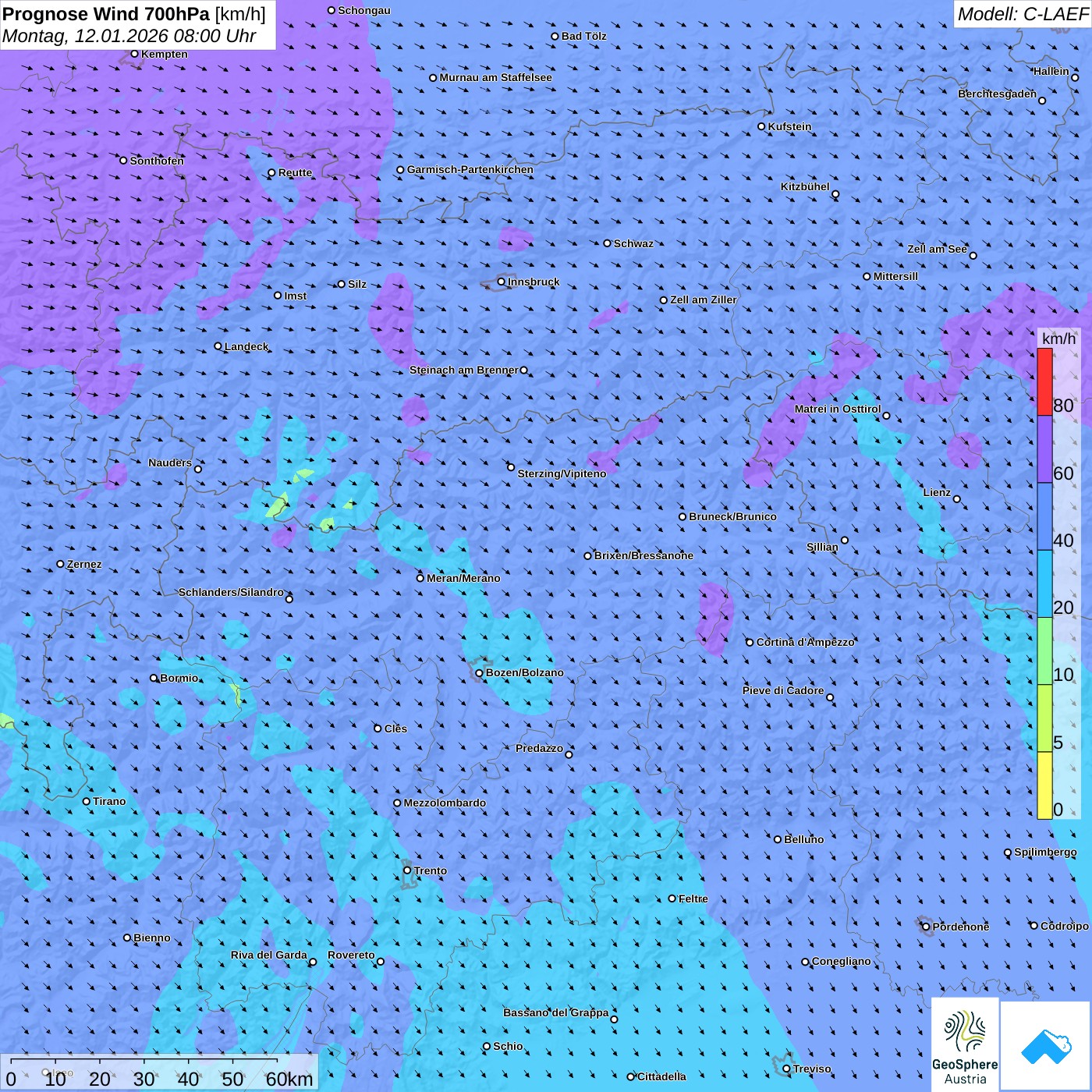1092x1092 pixels.
Task: Click the 'Spilimbergo' label
Action: [x=1045, y=852]
